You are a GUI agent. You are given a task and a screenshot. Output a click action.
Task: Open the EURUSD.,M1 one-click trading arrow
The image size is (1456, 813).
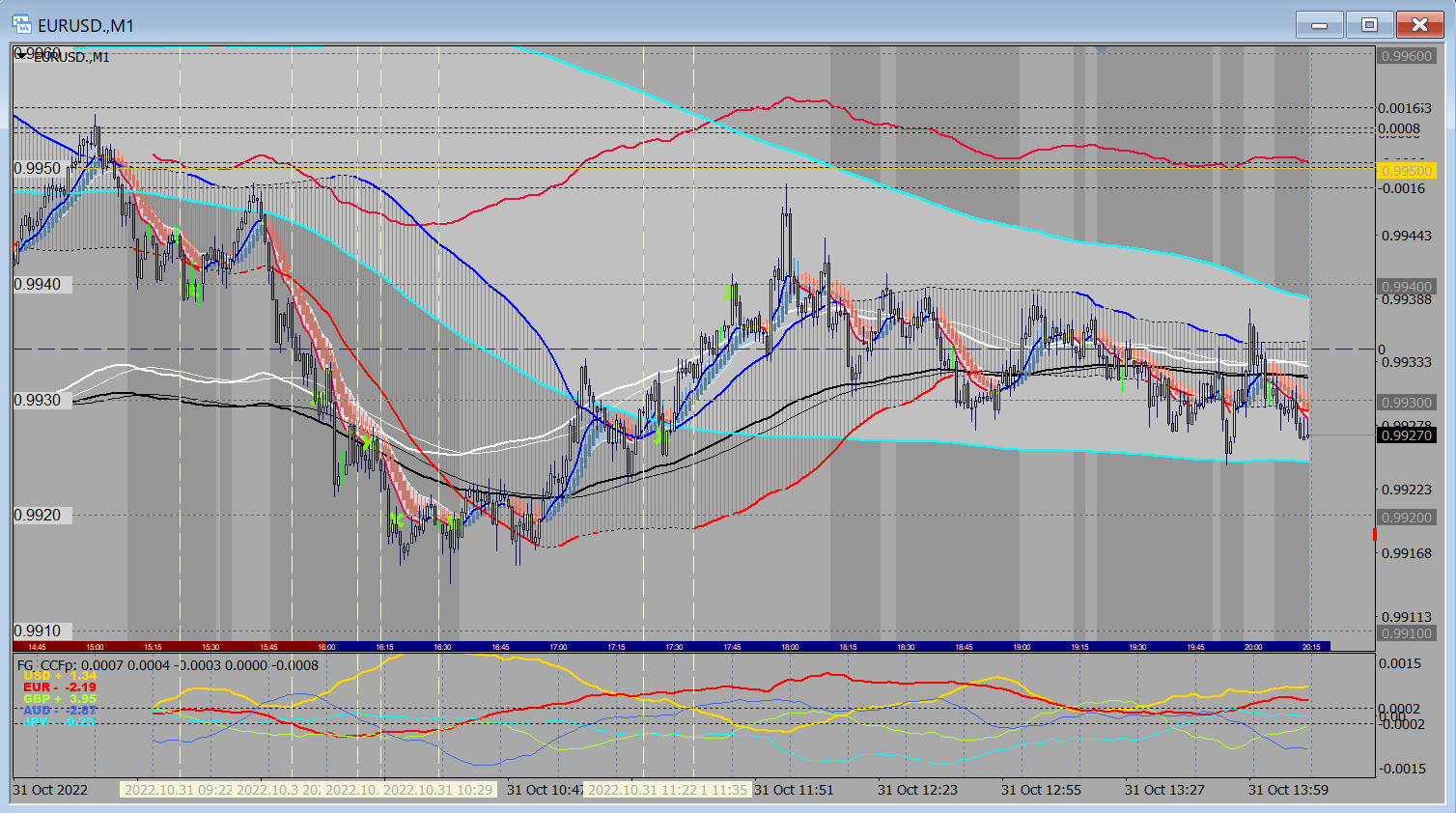tap(22, 57)
